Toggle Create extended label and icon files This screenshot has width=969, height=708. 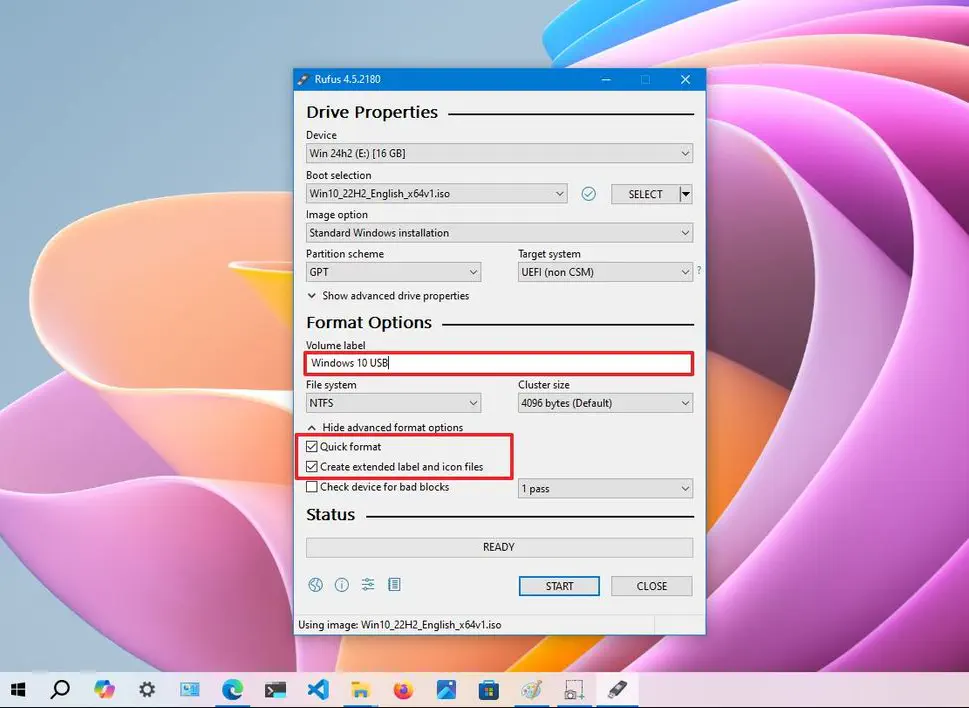pyautogui.click(x=313, y=467)
